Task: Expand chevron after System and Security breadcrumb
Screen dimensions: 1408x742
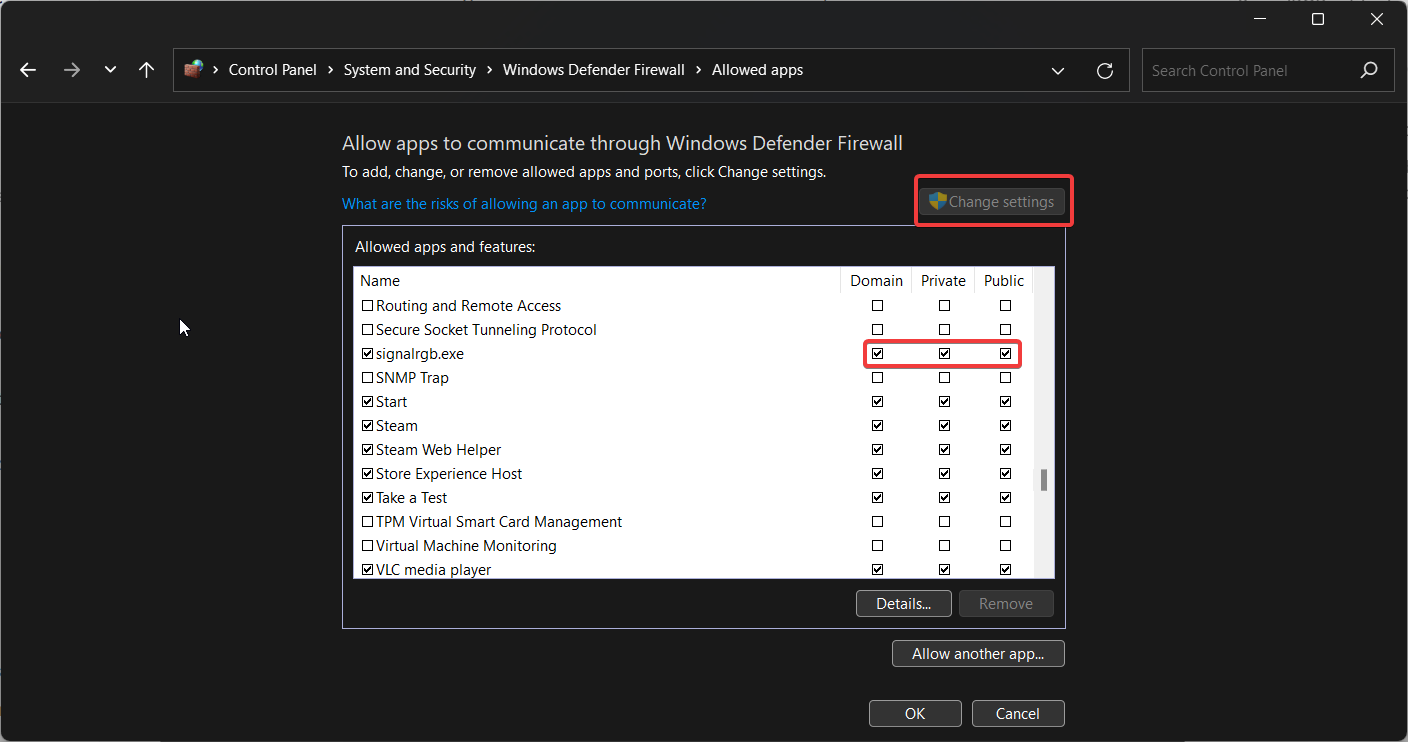Action: coord(490,70)
